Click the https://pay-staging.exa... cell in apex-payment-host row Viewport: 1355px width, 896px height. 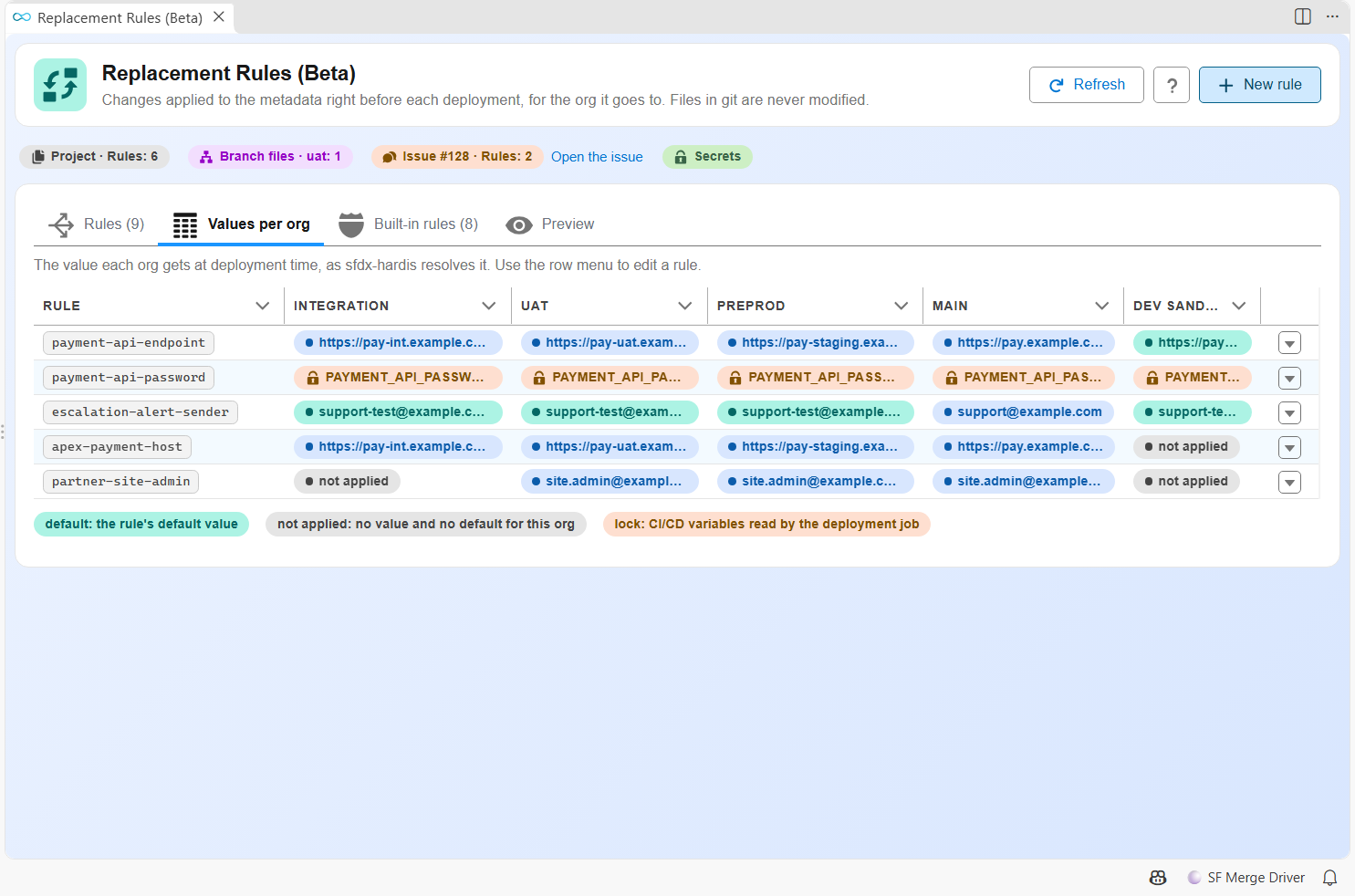point(815,447)
